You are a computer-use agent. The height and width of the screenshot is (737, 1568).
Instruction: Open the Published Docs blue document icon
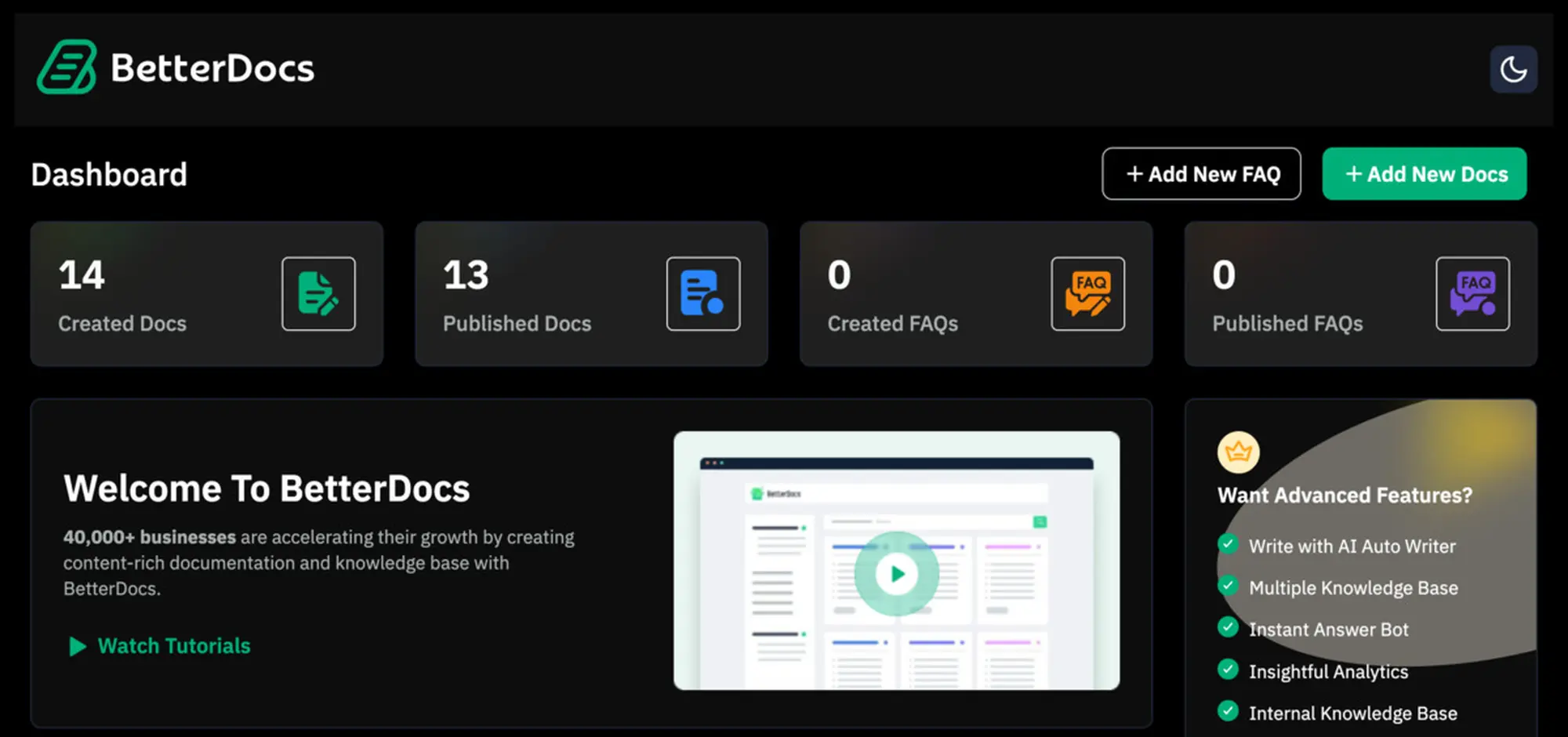tap(703, 294)
